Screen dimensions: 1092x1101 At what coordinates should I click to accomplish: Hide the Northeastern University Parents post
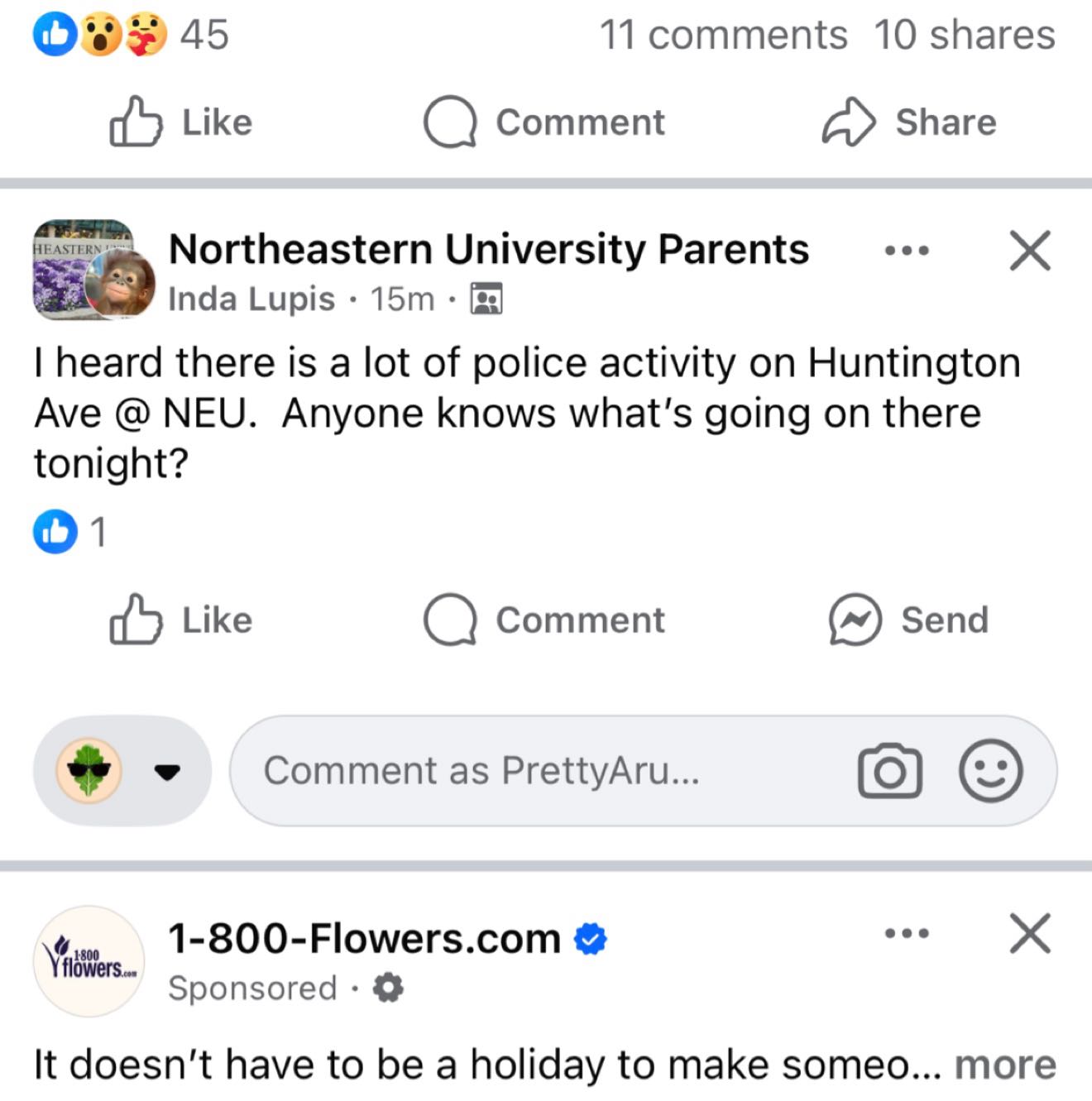click(1030, 250)
